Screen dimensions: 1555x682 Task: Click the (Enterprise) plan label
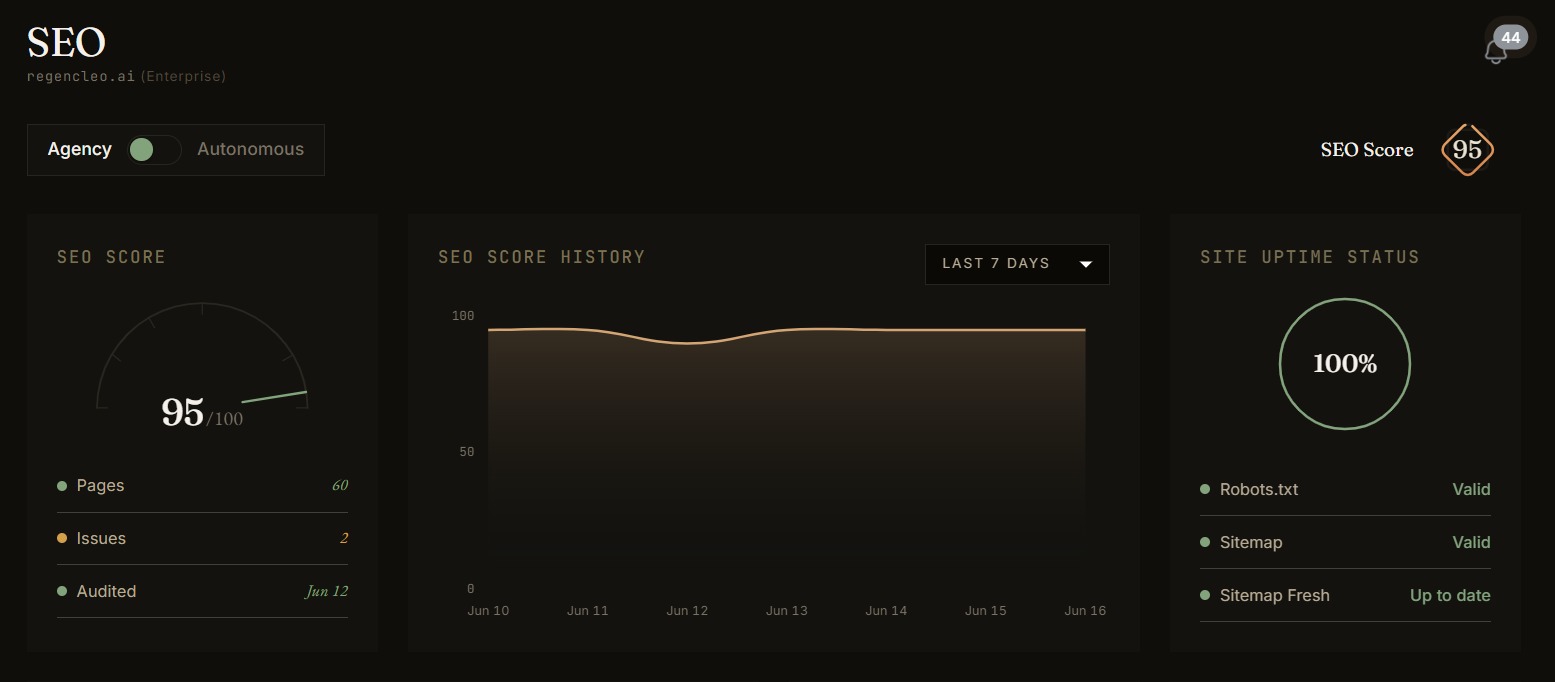183,76
